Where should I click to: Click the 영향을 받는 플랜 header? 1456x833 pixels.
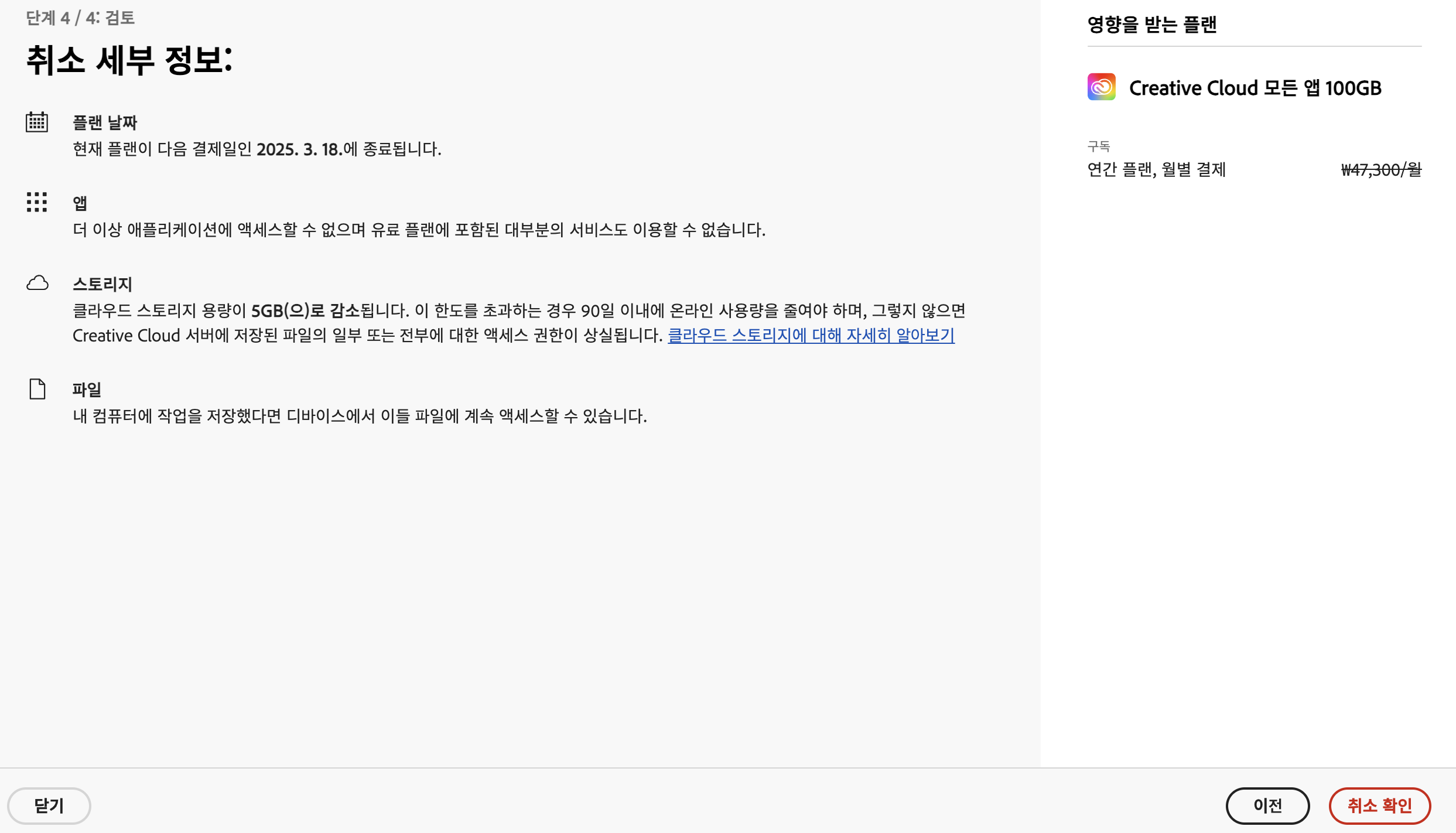(x=1151, y=25)
